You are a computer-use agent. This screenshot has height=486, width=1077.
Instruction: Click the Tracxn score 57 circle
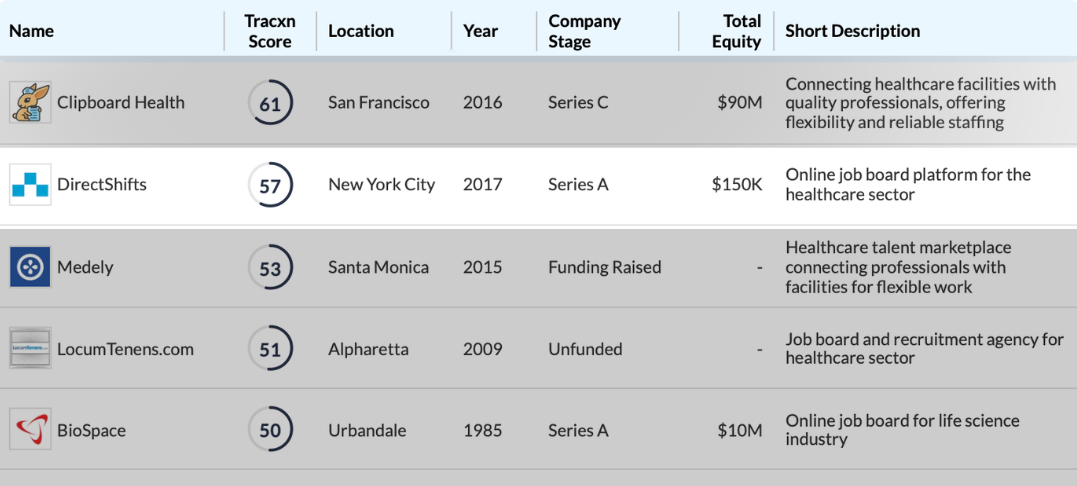pos(270,185)
